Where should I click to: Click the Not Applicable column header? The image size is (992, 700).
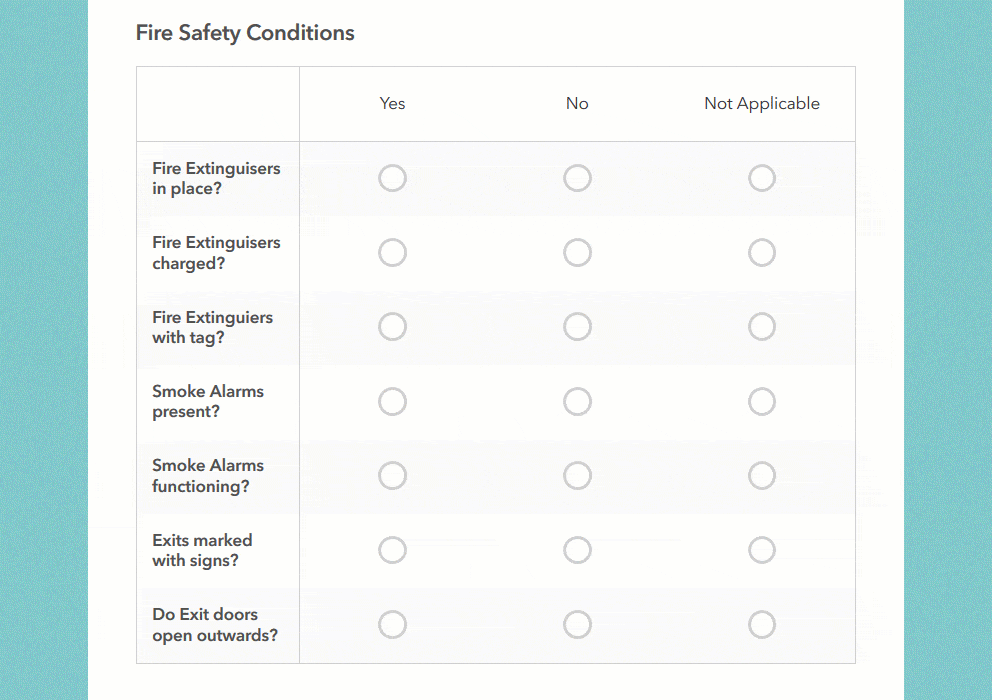click(x=762, y=103)
